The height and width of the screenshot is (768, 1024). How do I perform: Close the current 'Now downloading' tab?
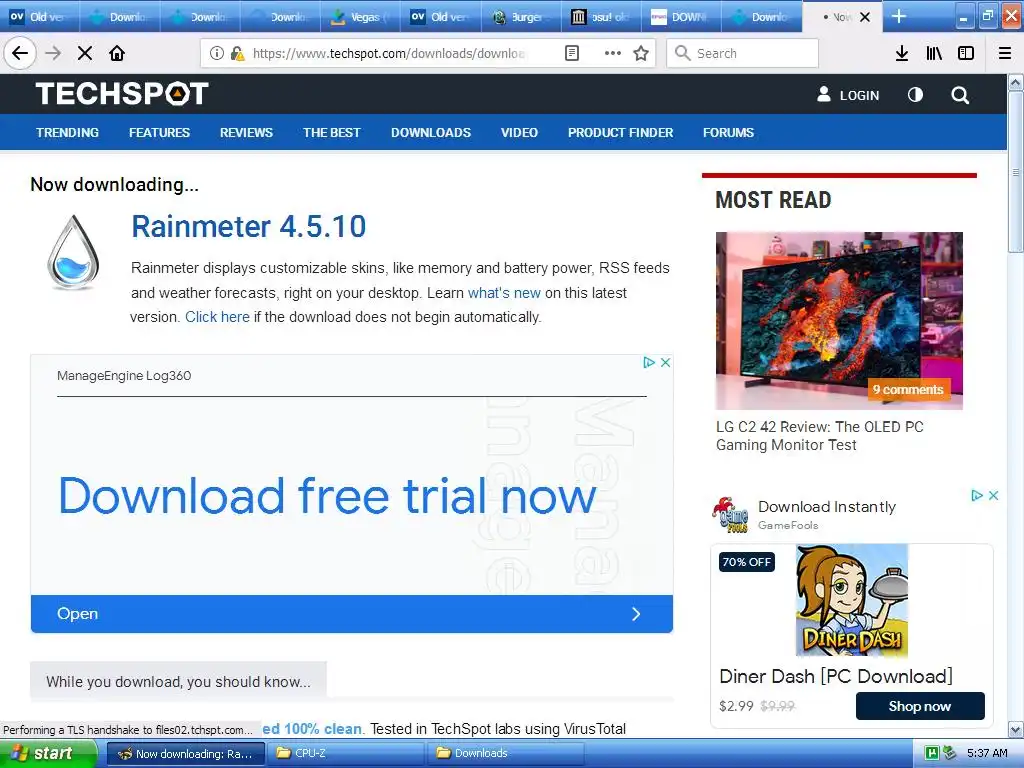coord(865,17)
